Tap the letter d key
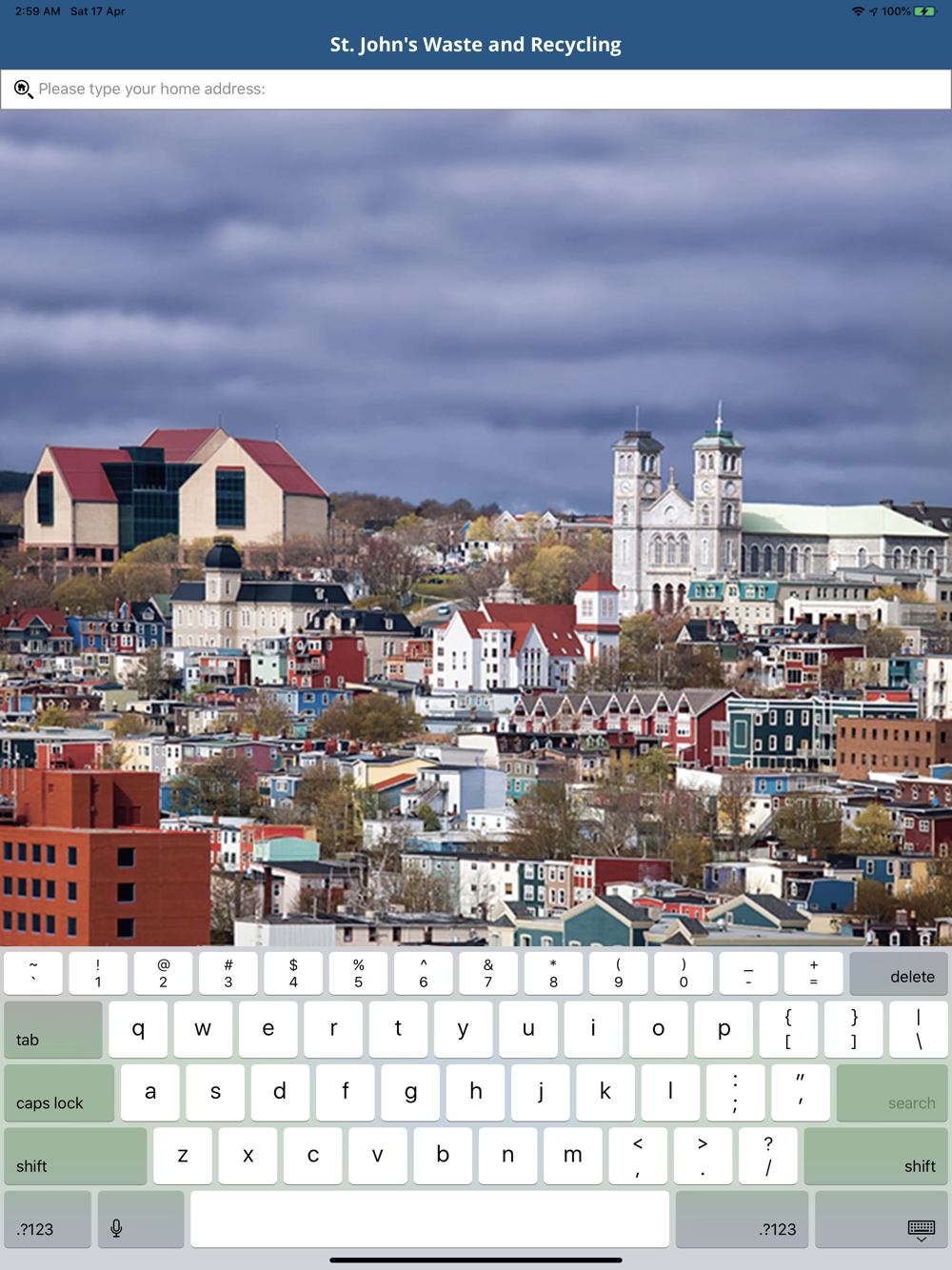 pyautogui.click(x=280, y=1092)
